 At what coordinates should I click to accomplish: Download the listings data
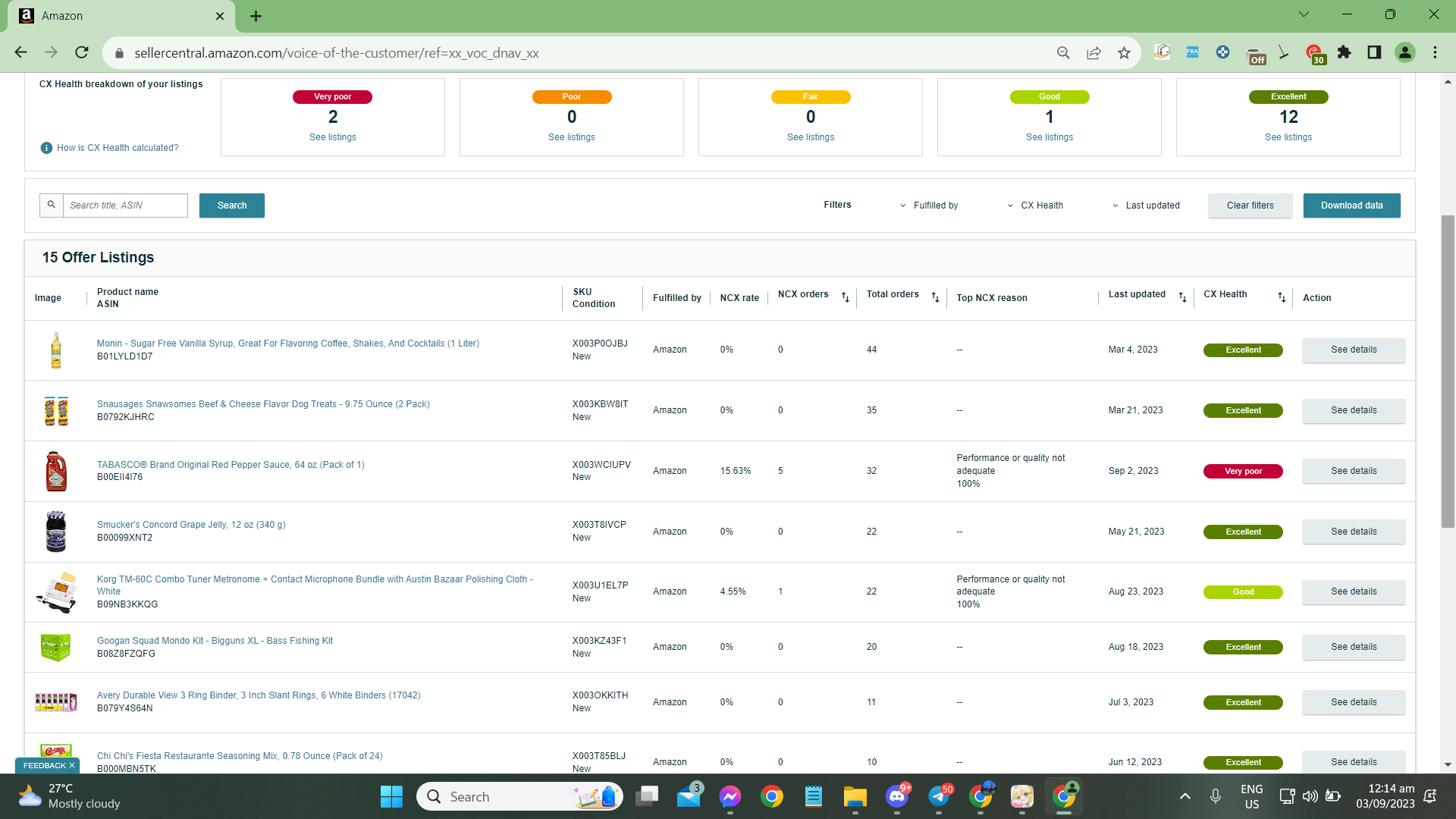pos(1352,206)
